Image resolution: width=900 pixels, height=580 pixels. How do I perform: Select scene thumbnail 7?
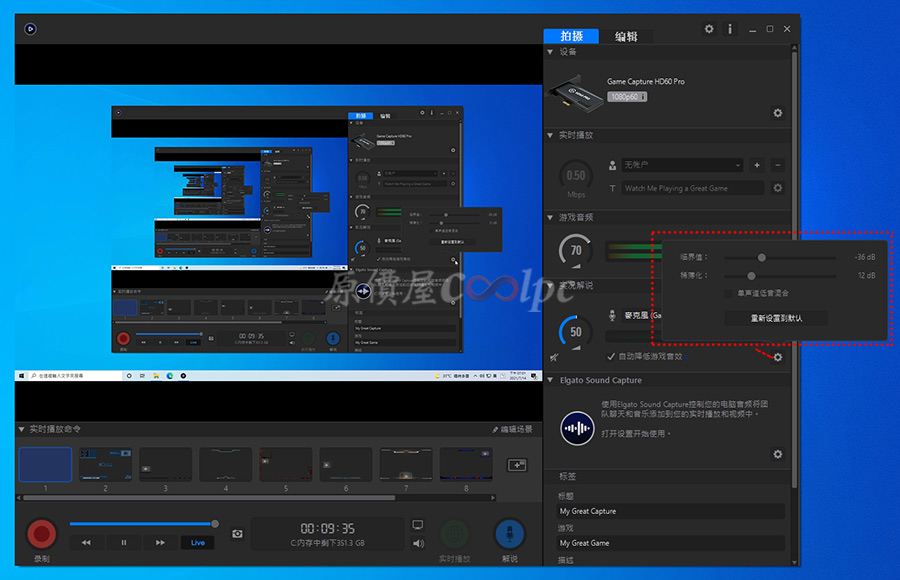click(x=406, y=464)
